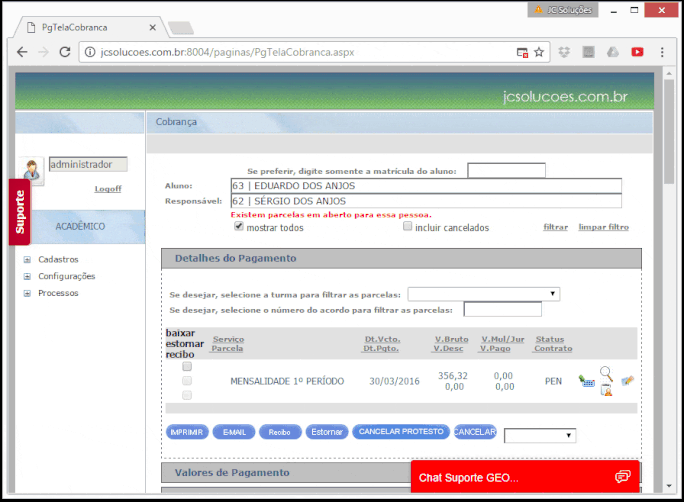Sort by the V.Mul/Jur column header
The image size is (684, 502).
pyautogui.click(x=503, y=339)
